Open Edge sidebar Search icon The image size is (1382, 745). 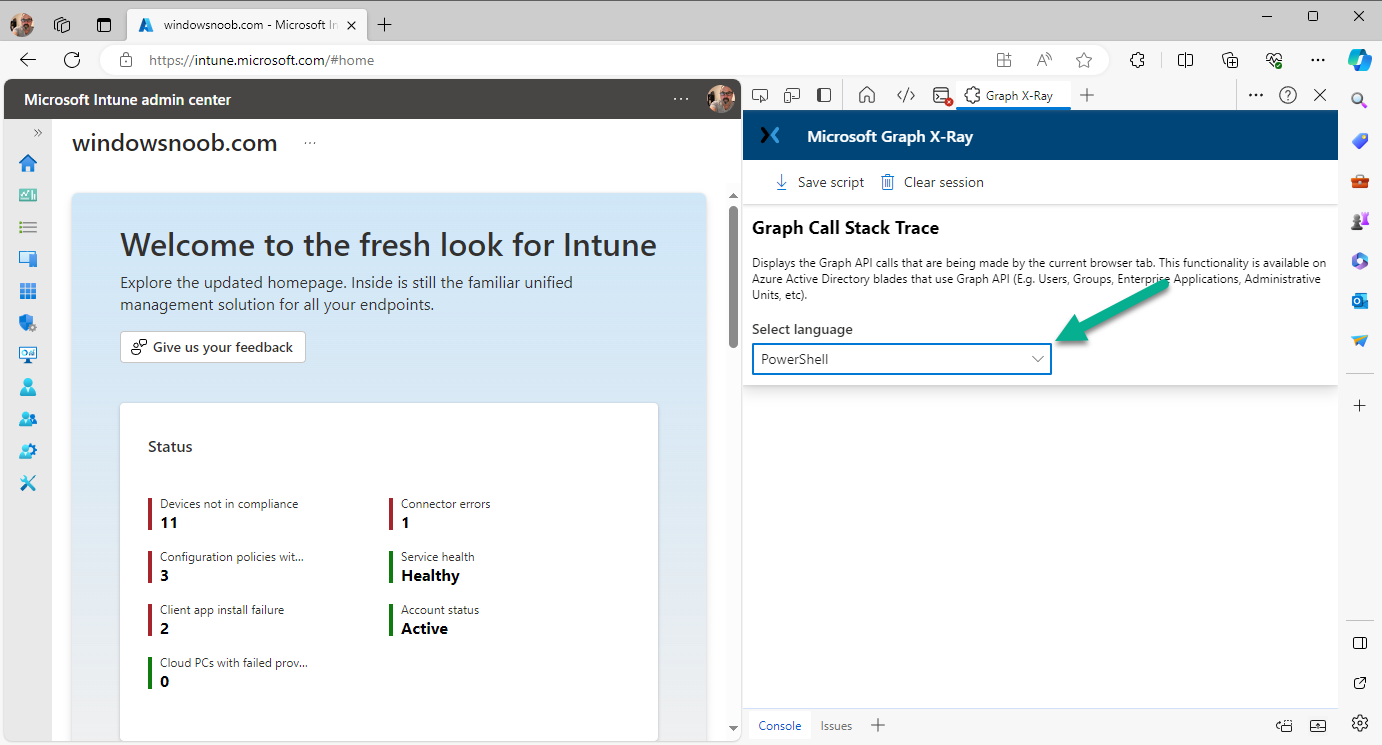click(1359, 100)
